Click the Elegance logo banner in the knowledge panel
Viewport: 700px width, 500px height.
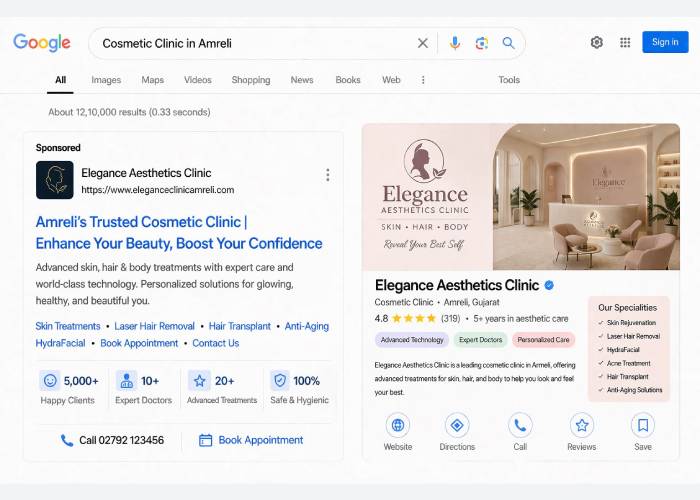[x=425, y=196]
